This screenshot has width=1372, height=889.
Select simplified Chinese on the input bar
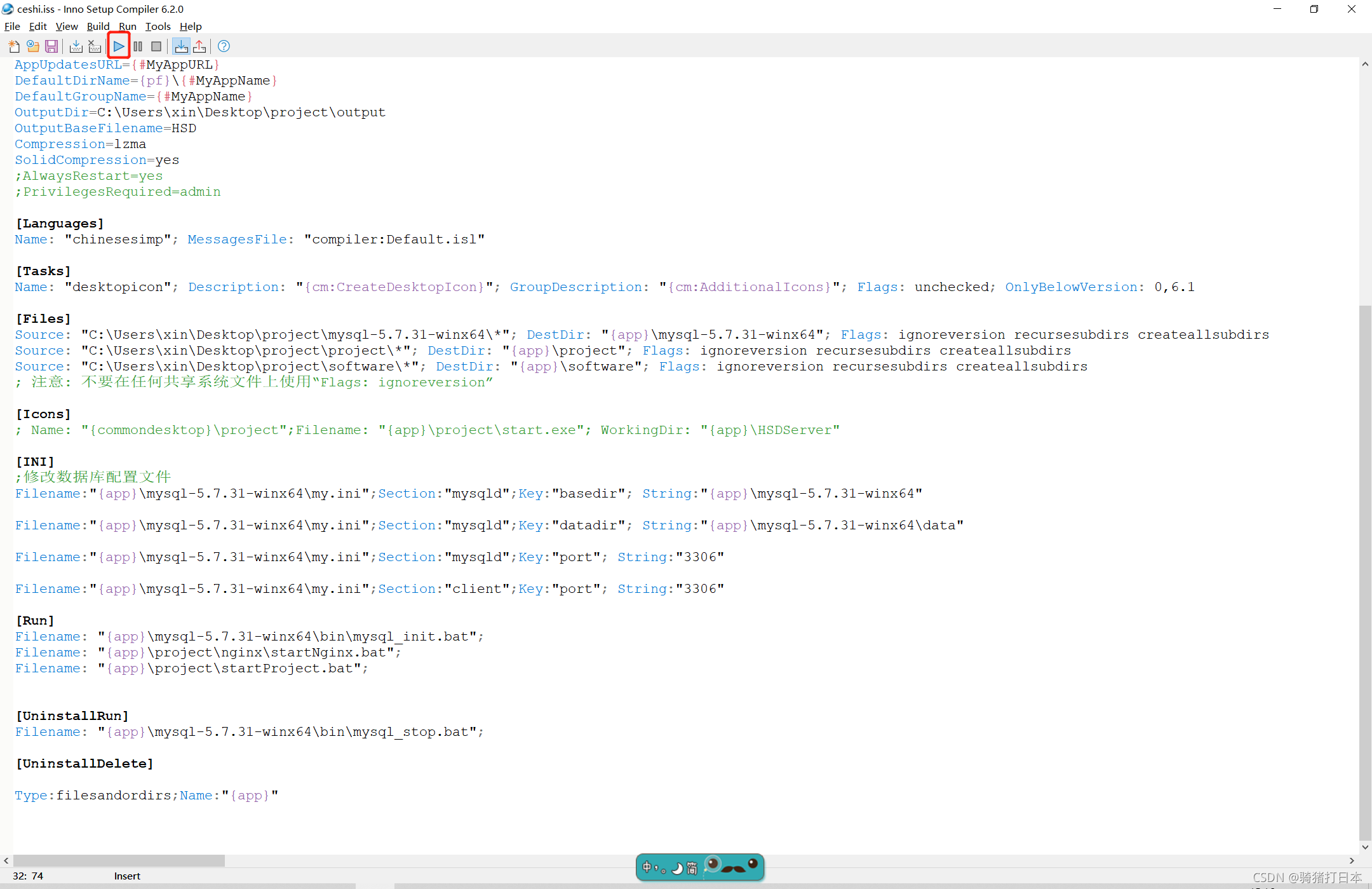point(692,868)
